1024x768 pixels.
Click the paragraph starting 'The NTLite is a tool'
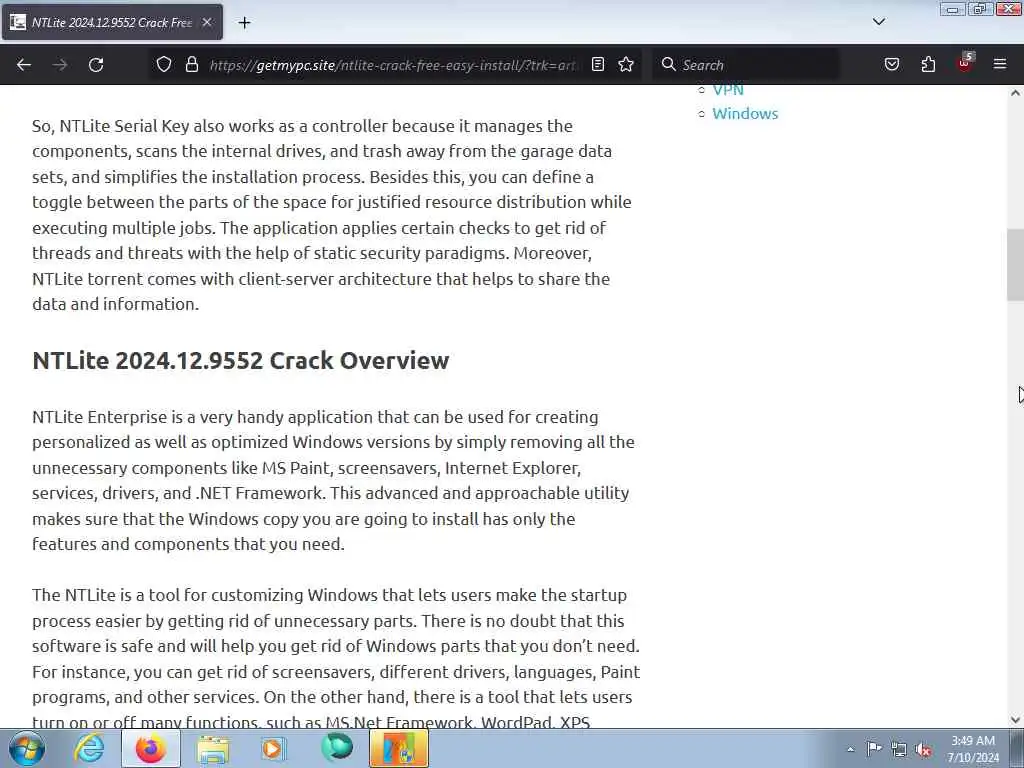coord(336,657)
